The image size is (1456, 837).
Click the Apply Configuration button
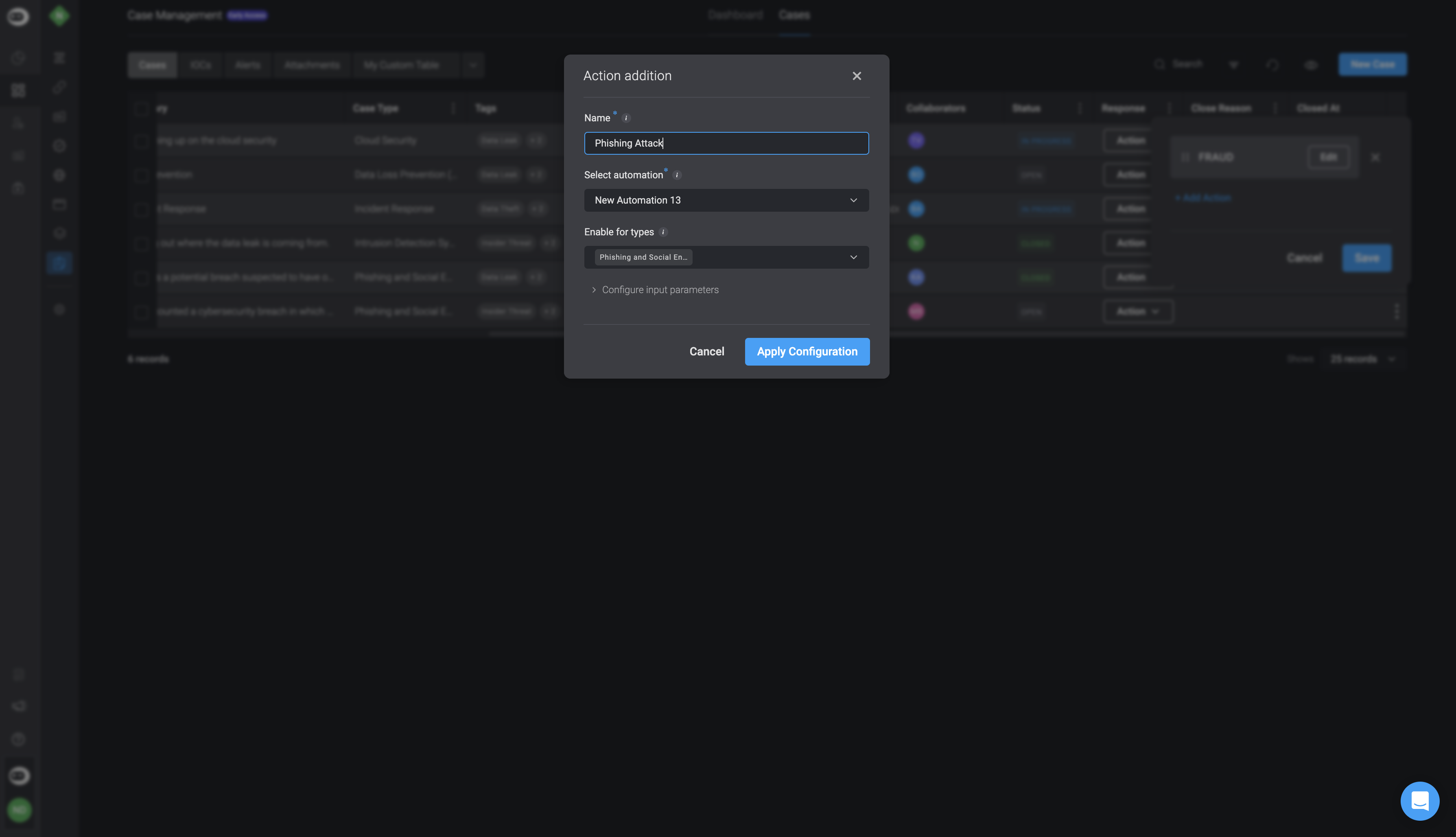pyautogui.click(x=807, y=352)
